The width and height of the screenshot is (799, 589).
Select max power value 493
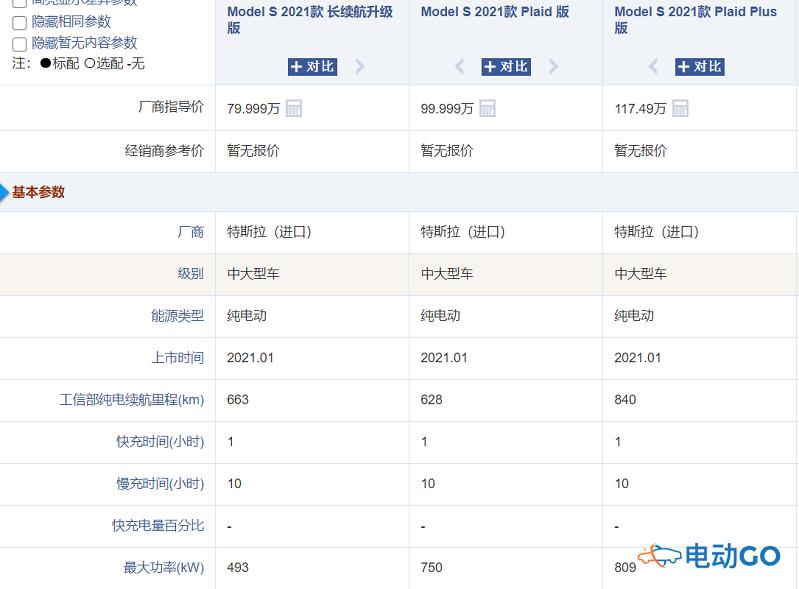point(237,567)
